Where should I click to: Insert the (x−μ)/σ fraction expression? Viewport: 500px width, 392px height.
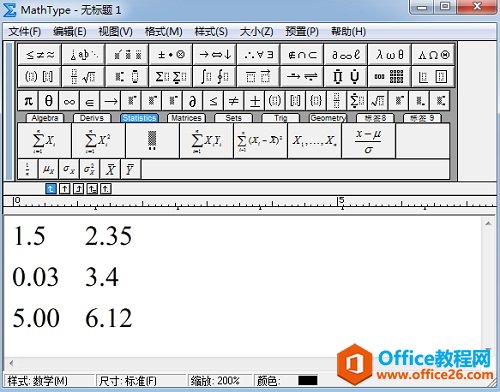tap(368, 141)
